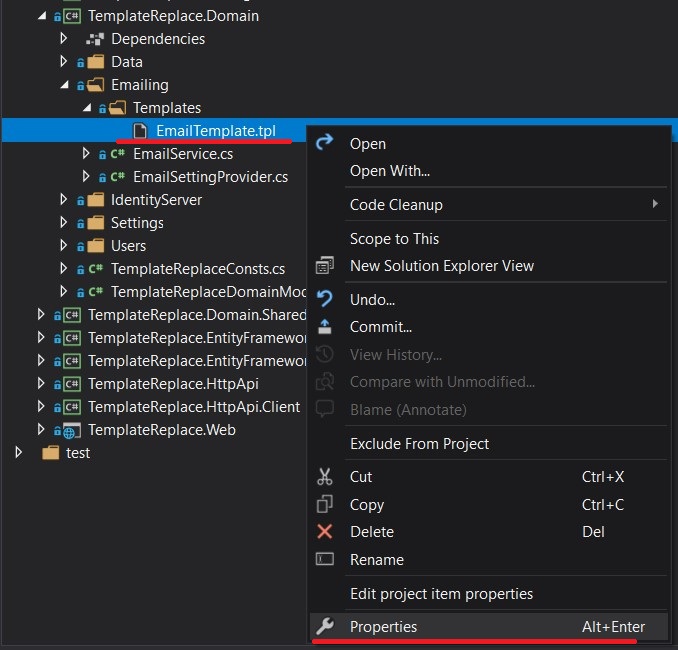Expand the TemplateReplace.Web project
Image resolution: width=678 pixels, height=650 pixels.
pos(41,430)
